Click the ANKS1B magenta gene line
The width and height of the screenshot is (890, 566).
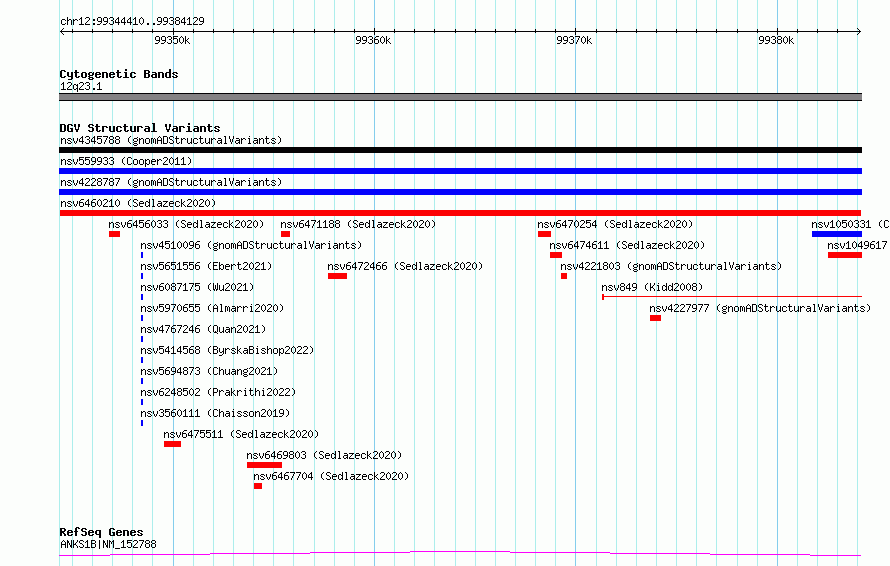pos(460,554)
